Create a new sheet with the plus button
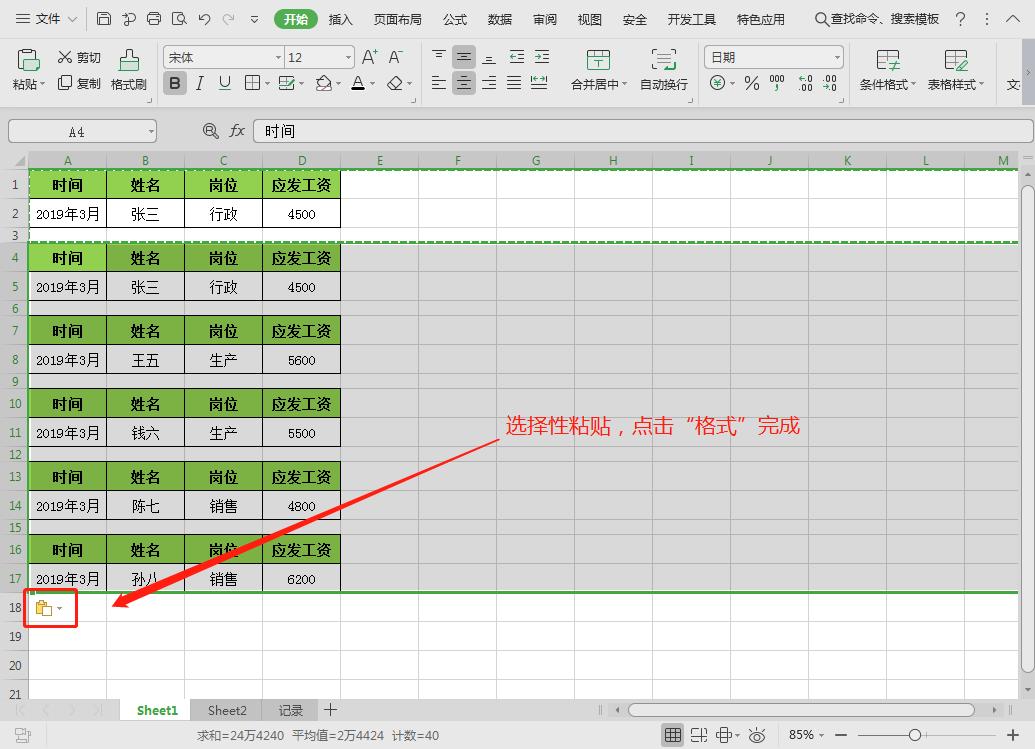 330,710
